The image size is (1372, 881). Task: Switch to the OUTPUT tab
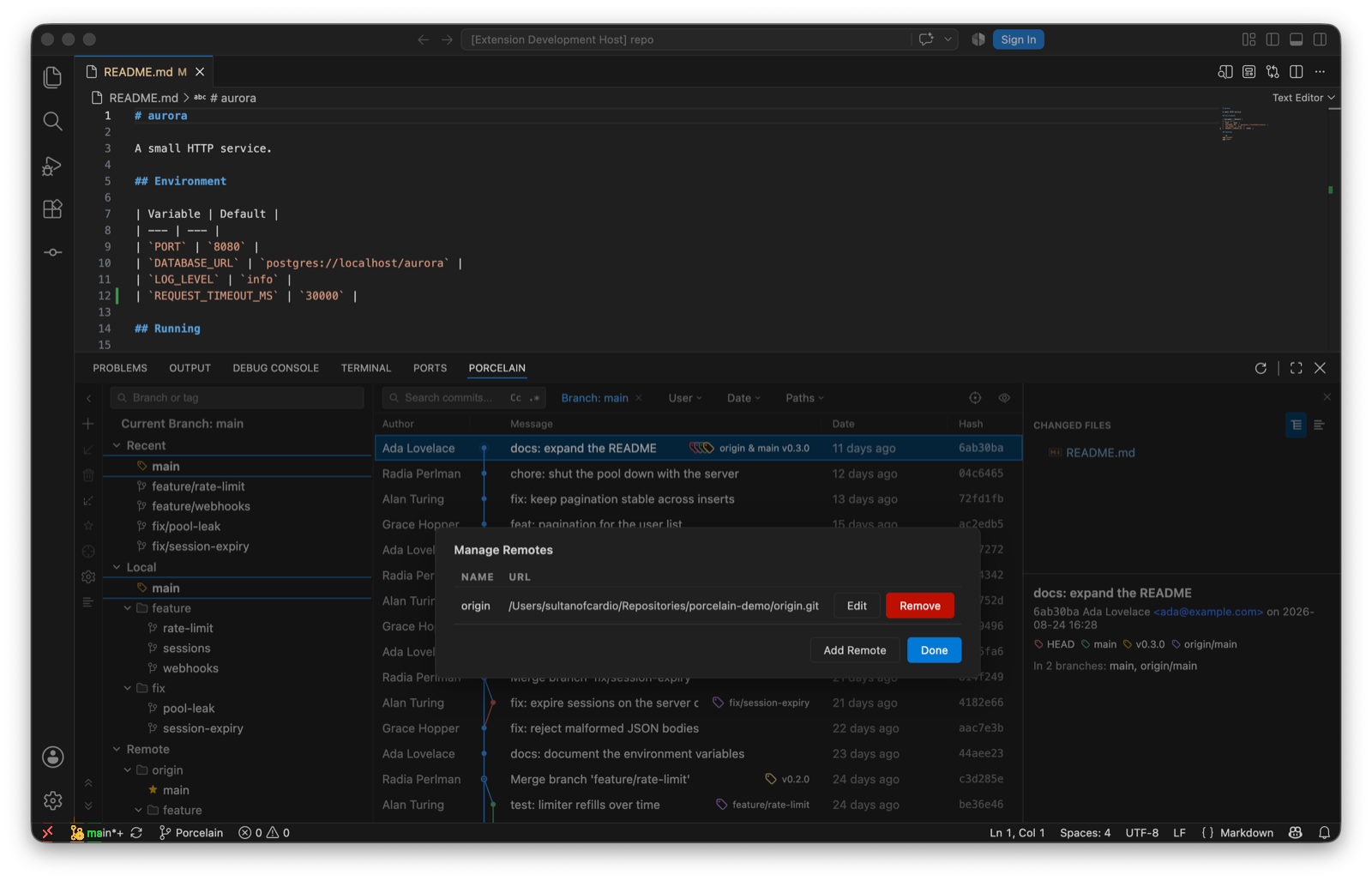tap(190, 368)
